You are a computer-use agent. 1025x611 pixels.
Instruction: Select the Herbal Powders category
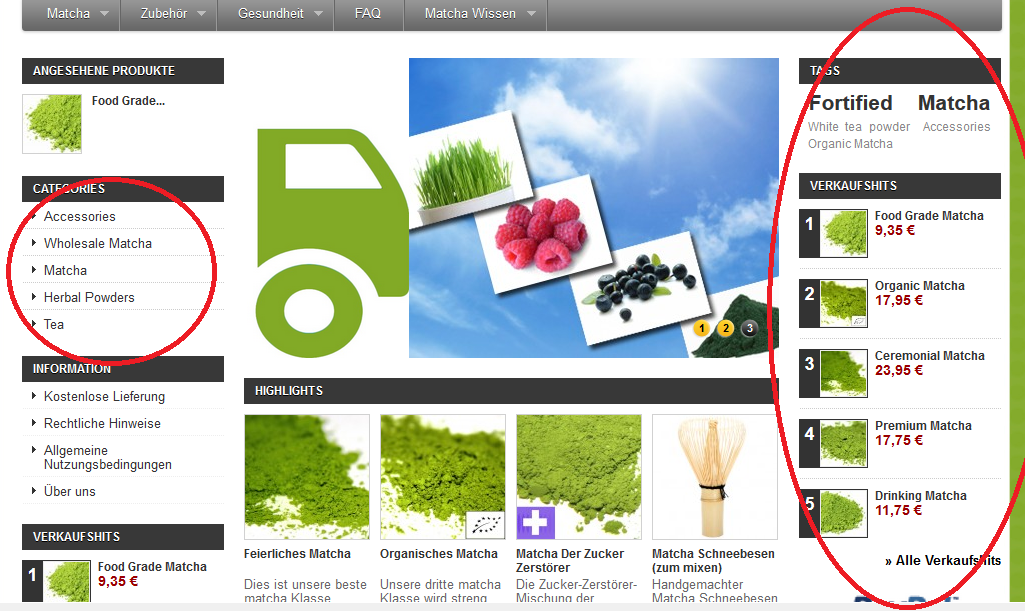[x=89, y=297]
